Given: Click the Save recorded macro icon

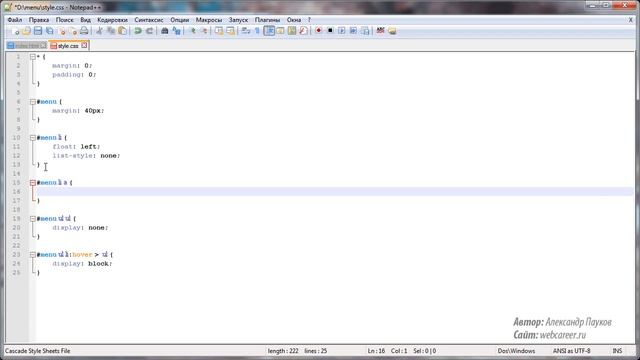Looking at the screenshot, I should click(365, 31).
